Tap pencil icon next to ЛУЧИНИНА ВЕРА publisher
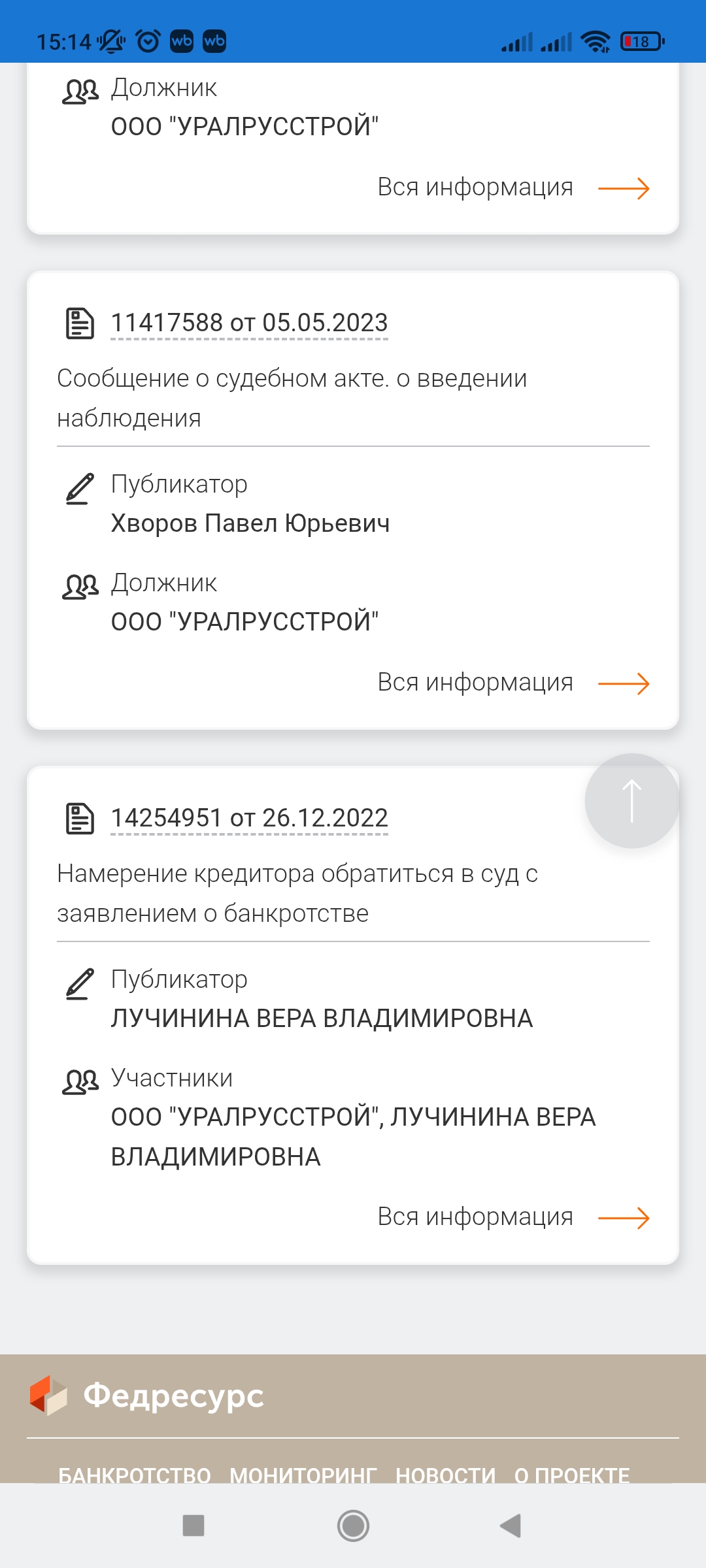Viewport: 706px width, 1568px height. [80, 984]
